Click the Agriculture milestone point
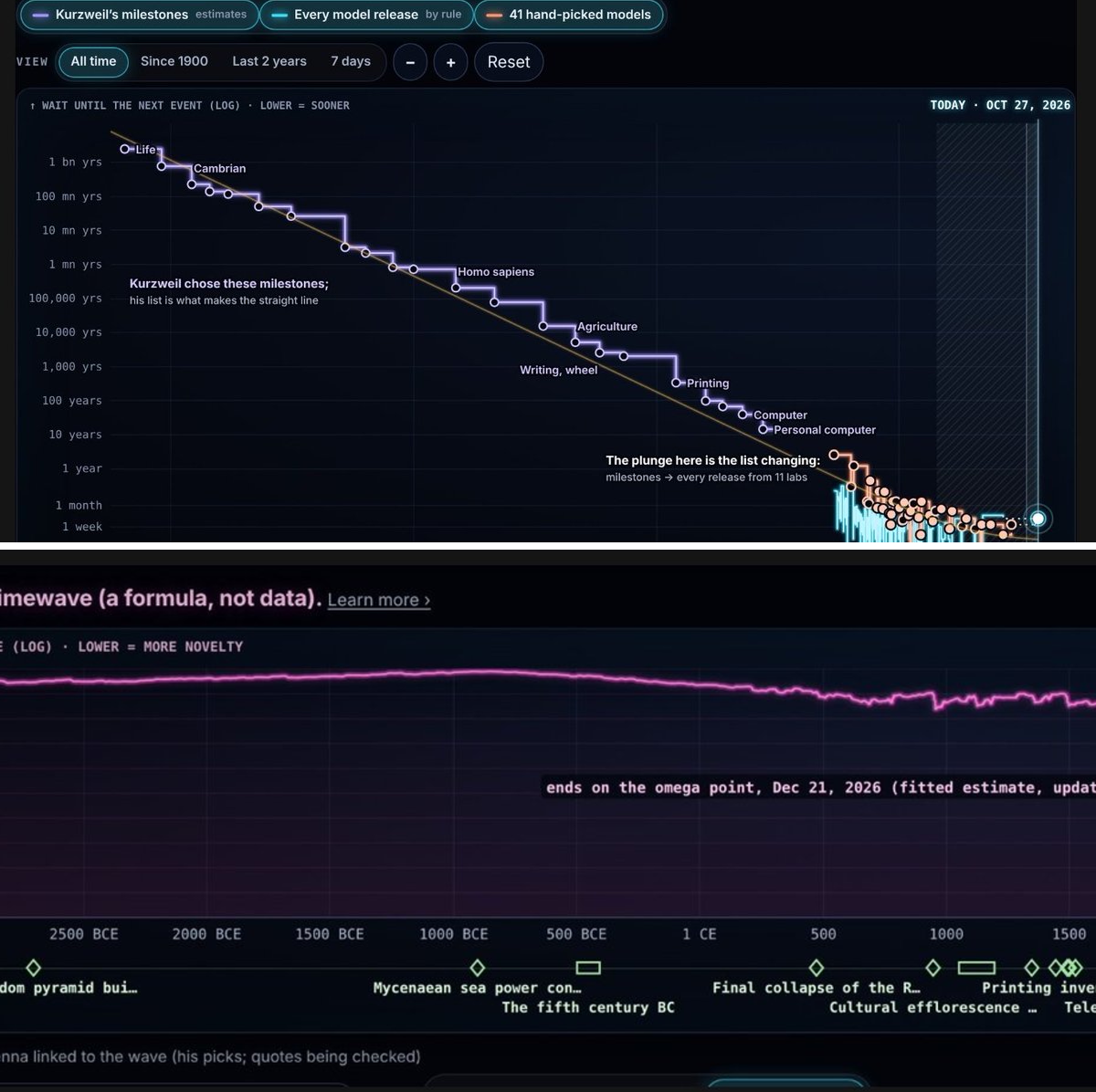1096x1092 pixels. click(575, 342)
